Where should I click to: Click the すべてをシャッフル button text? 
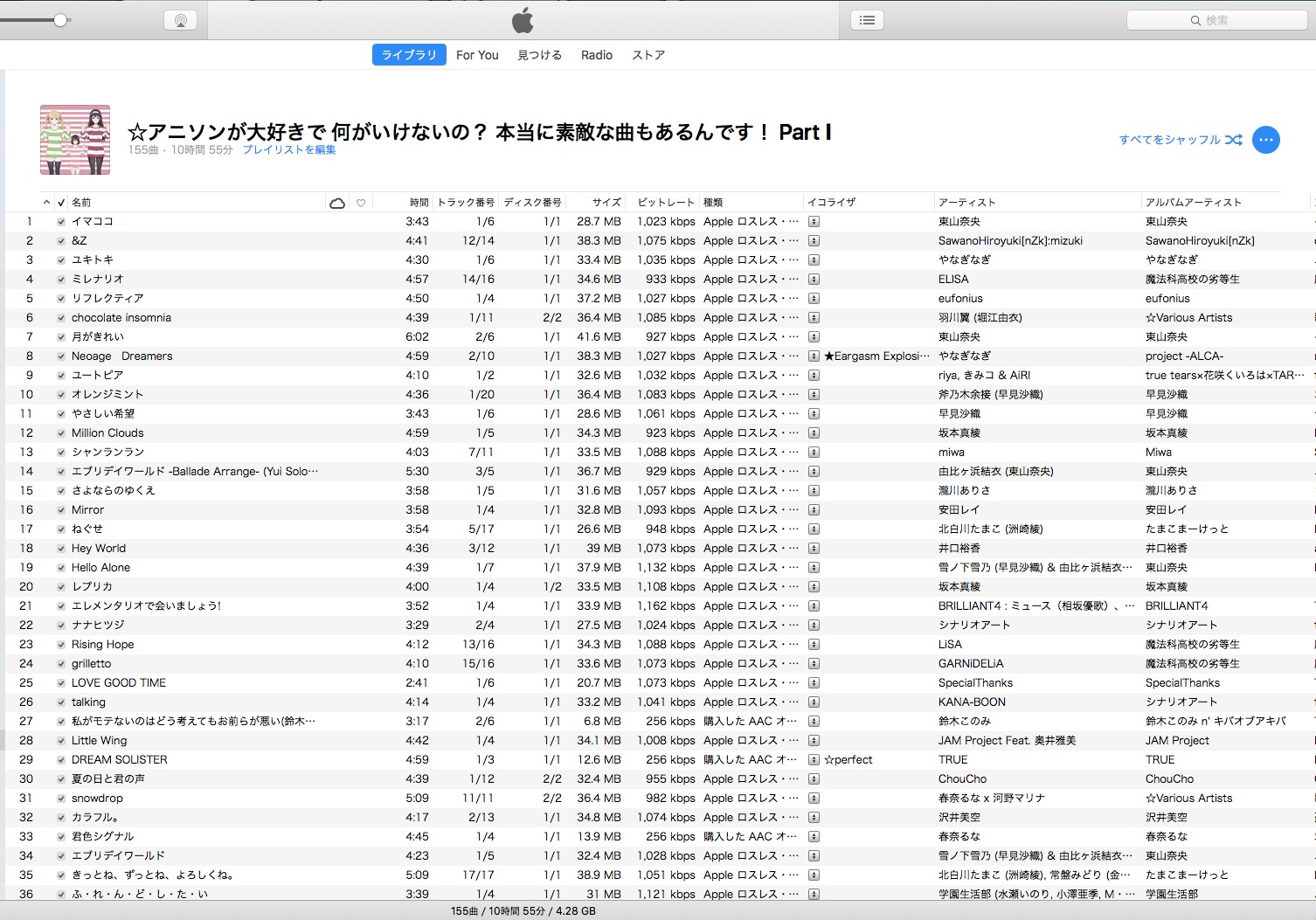coord(1169,140)
